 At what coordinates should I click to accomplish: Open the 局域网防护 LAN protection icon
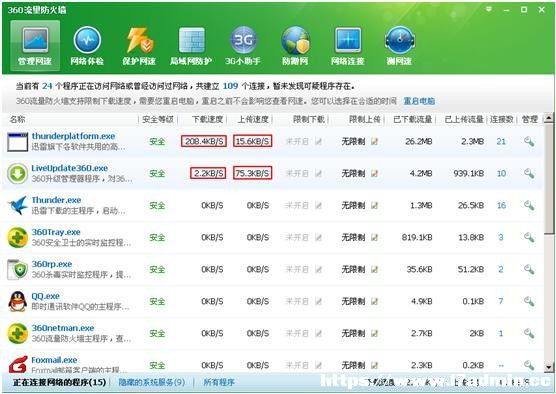tap(191, 45)
